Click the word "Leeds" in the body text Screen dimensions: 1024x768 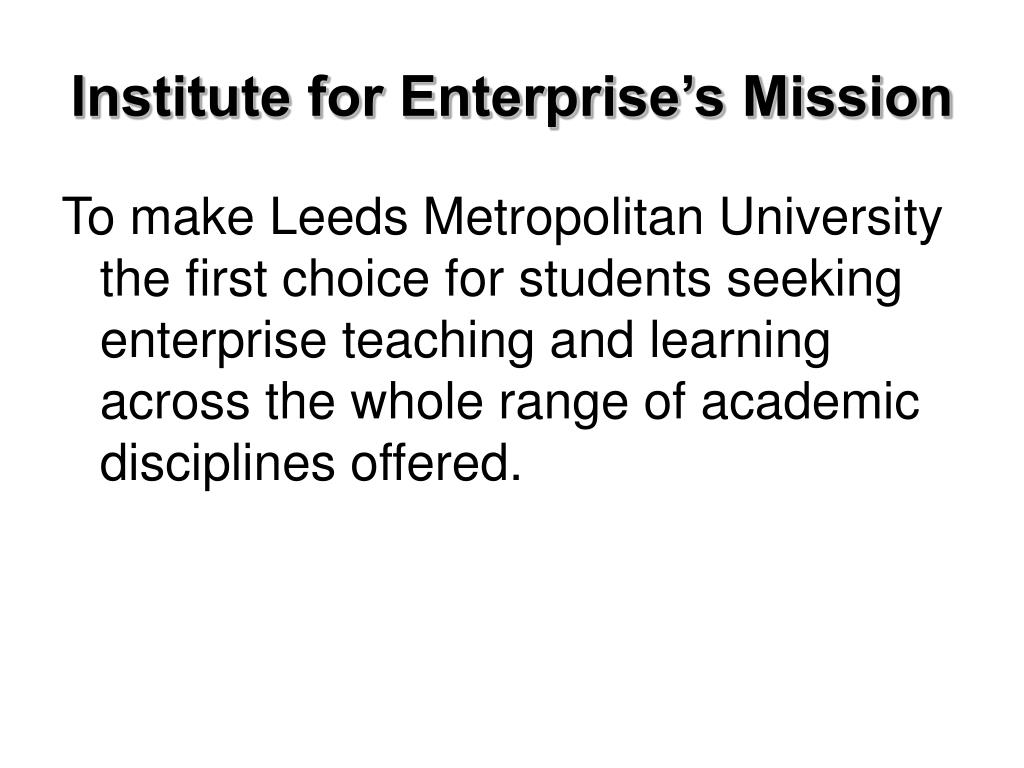338,217
